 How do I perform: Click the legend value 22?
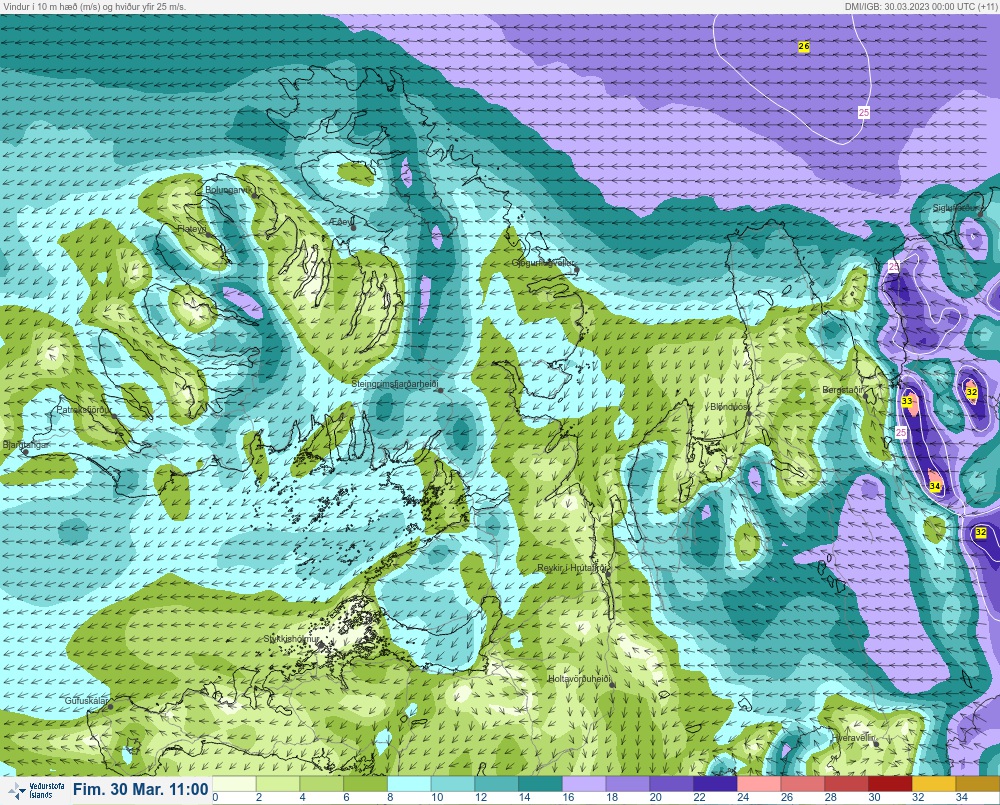click(699, 797)
